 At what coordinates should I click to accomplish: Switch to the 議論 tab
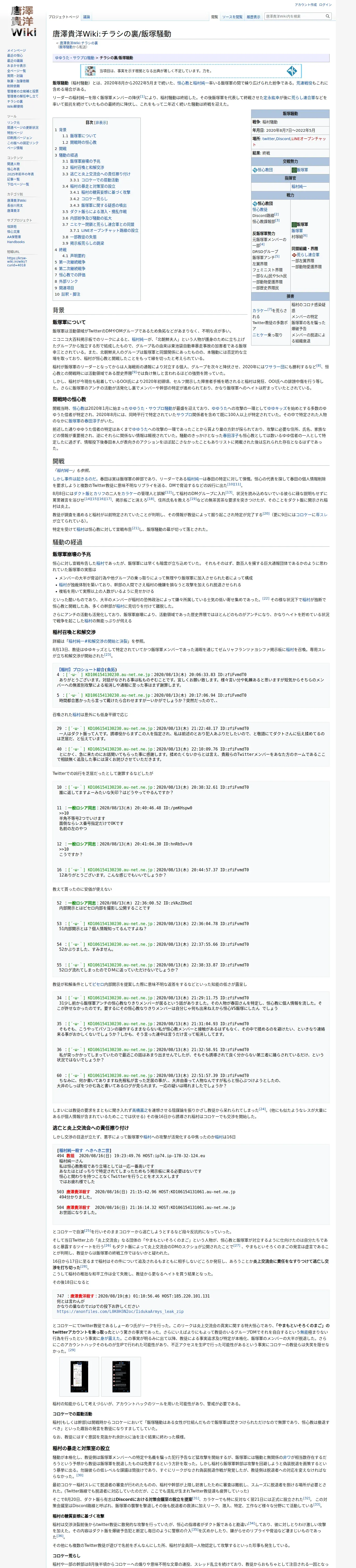coord(87,17)
